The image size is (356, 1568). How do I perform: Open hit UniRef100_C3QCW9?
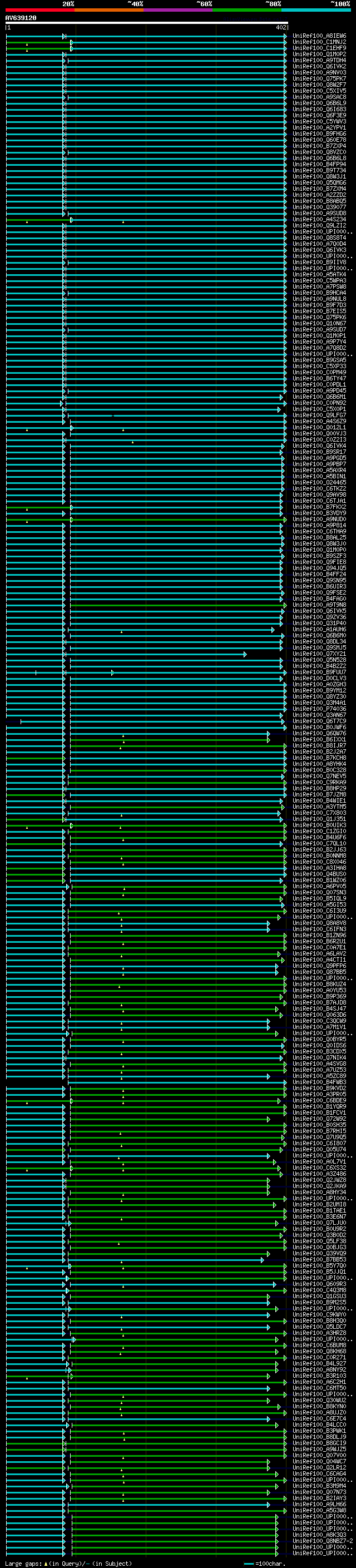(319, 1021)
